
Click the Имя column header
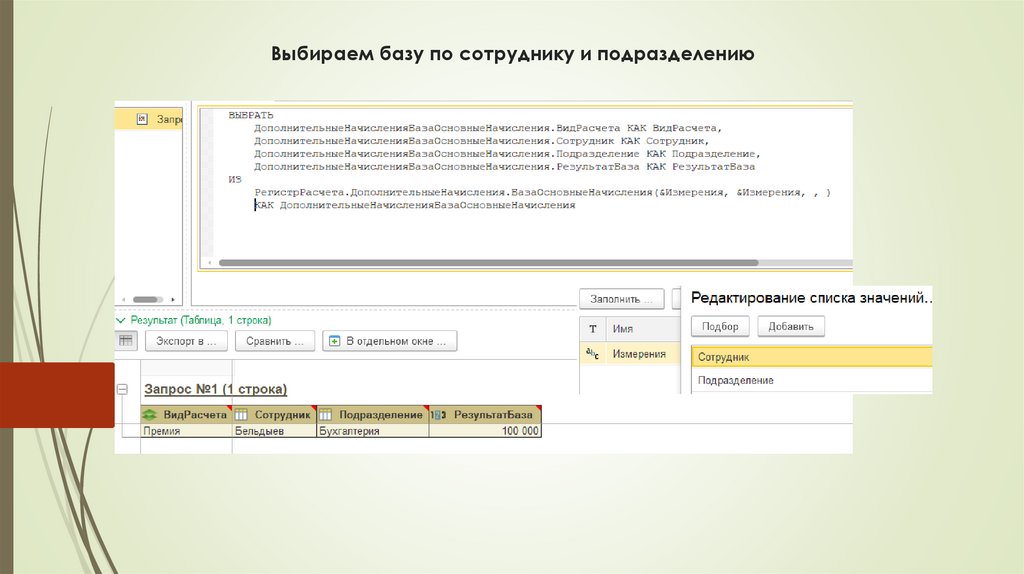pyautogui.click(x=643, y=329)
